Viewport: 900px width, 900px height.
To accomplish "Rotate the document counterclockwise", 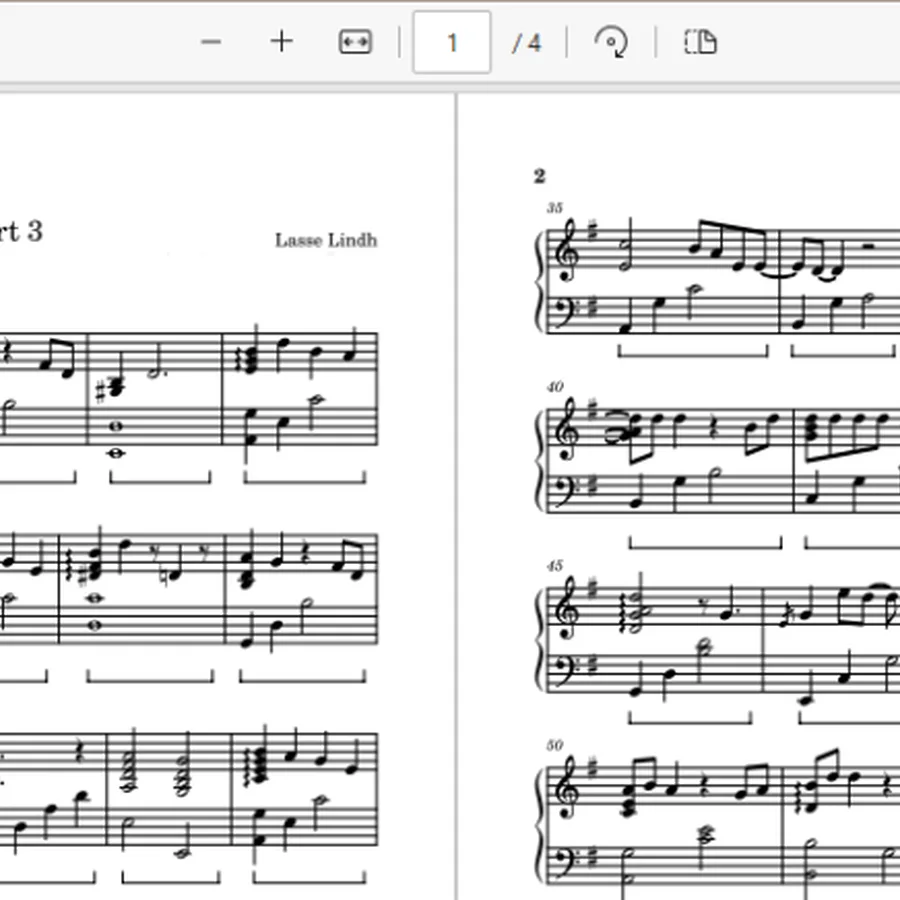I will point(612,42).
